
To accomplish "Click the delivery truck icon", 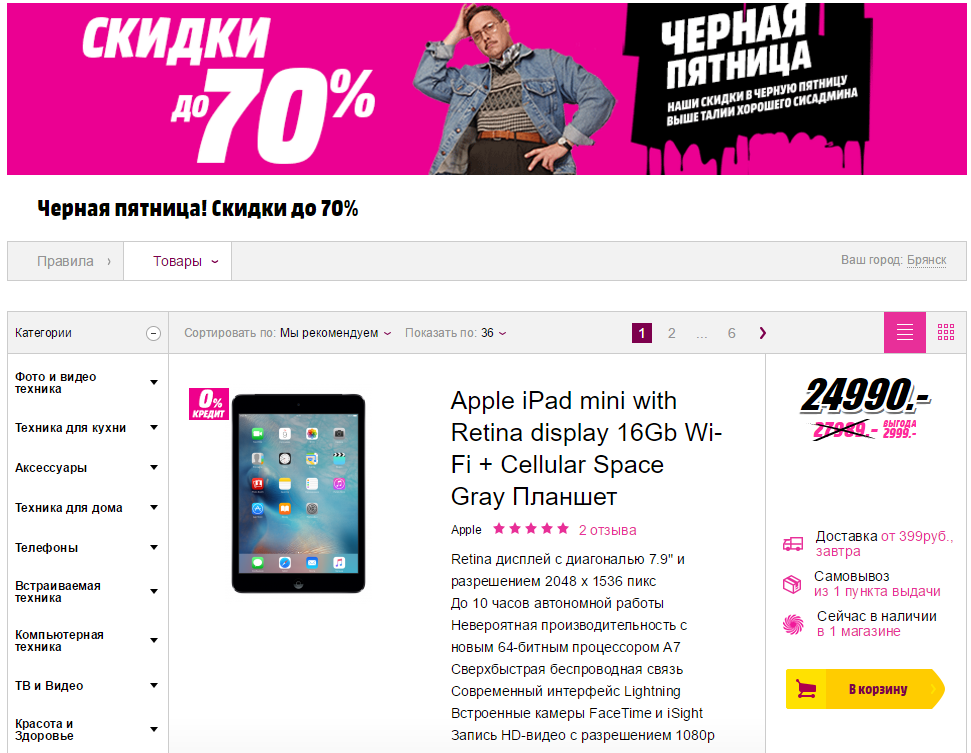I will (x=793, y=544).
